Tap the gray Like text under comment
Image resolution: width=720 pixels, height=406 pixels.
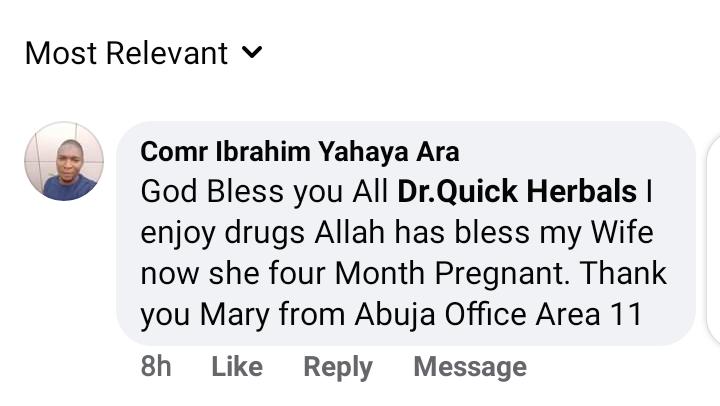(237, 367)
